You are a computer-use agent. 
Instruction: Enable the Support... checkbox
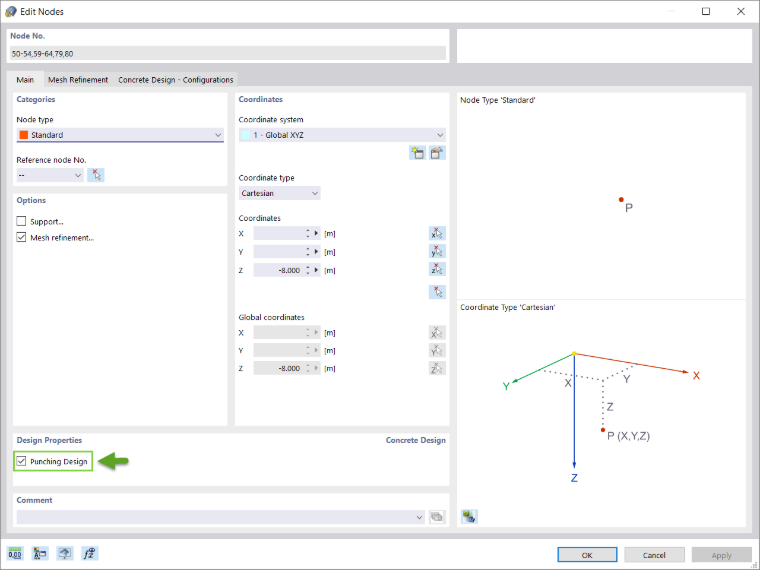tap(21, 221)
